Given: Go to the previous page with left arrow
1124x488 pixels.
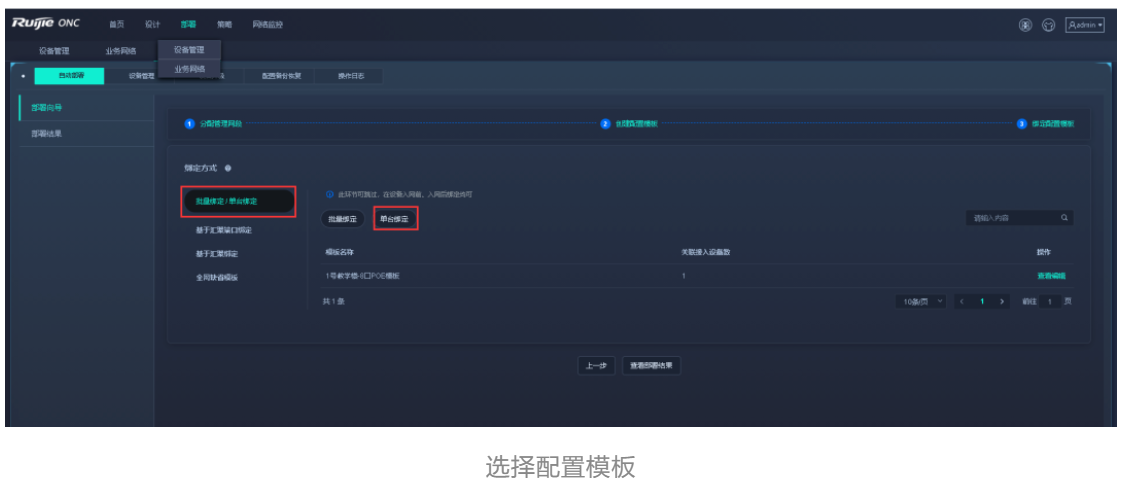Looking at the screenshot, I should (x=962, y=301).
